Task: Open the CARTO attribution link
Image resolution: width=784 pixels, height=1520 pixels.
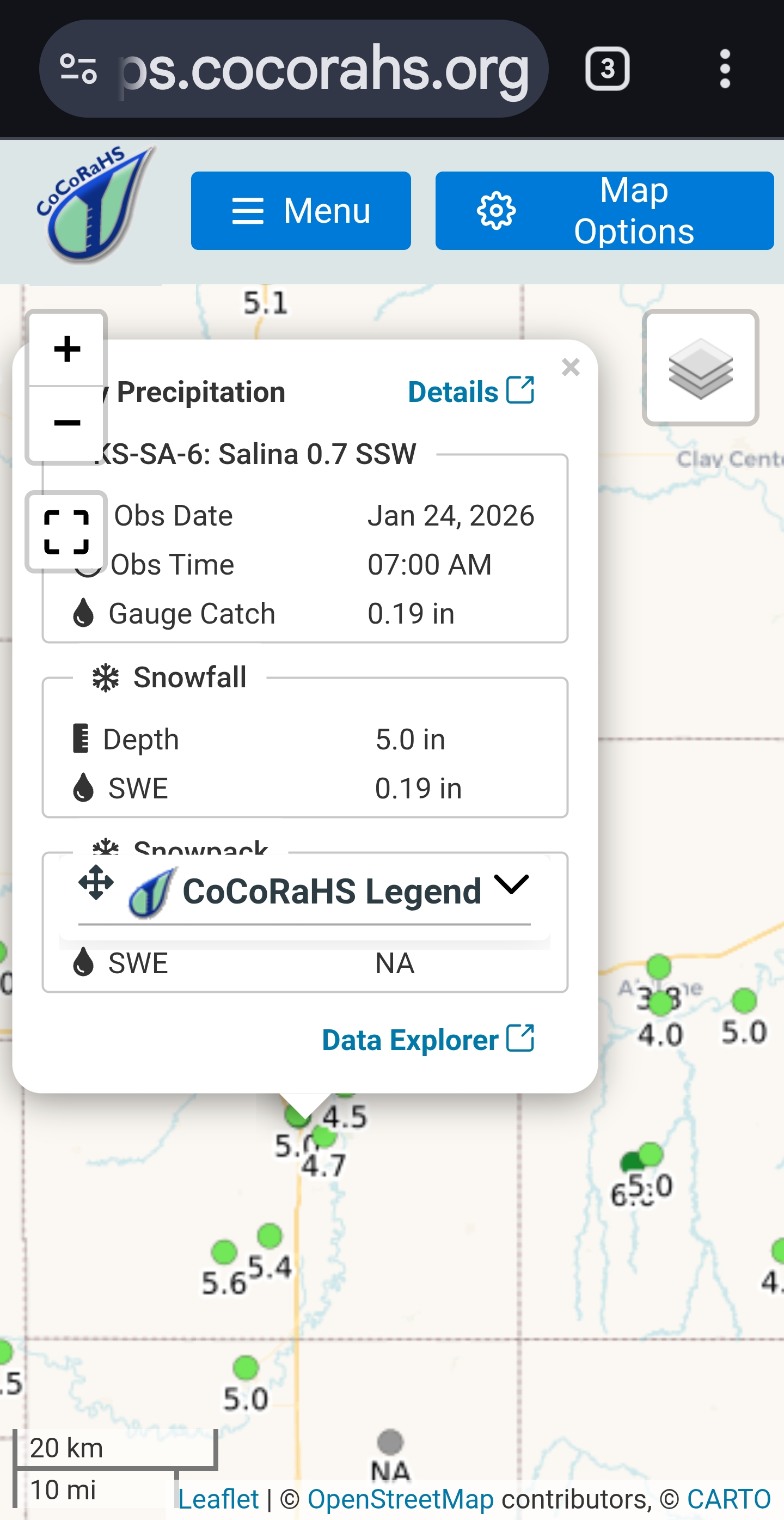Action: pyautogui.click(x=728, y=1499)
